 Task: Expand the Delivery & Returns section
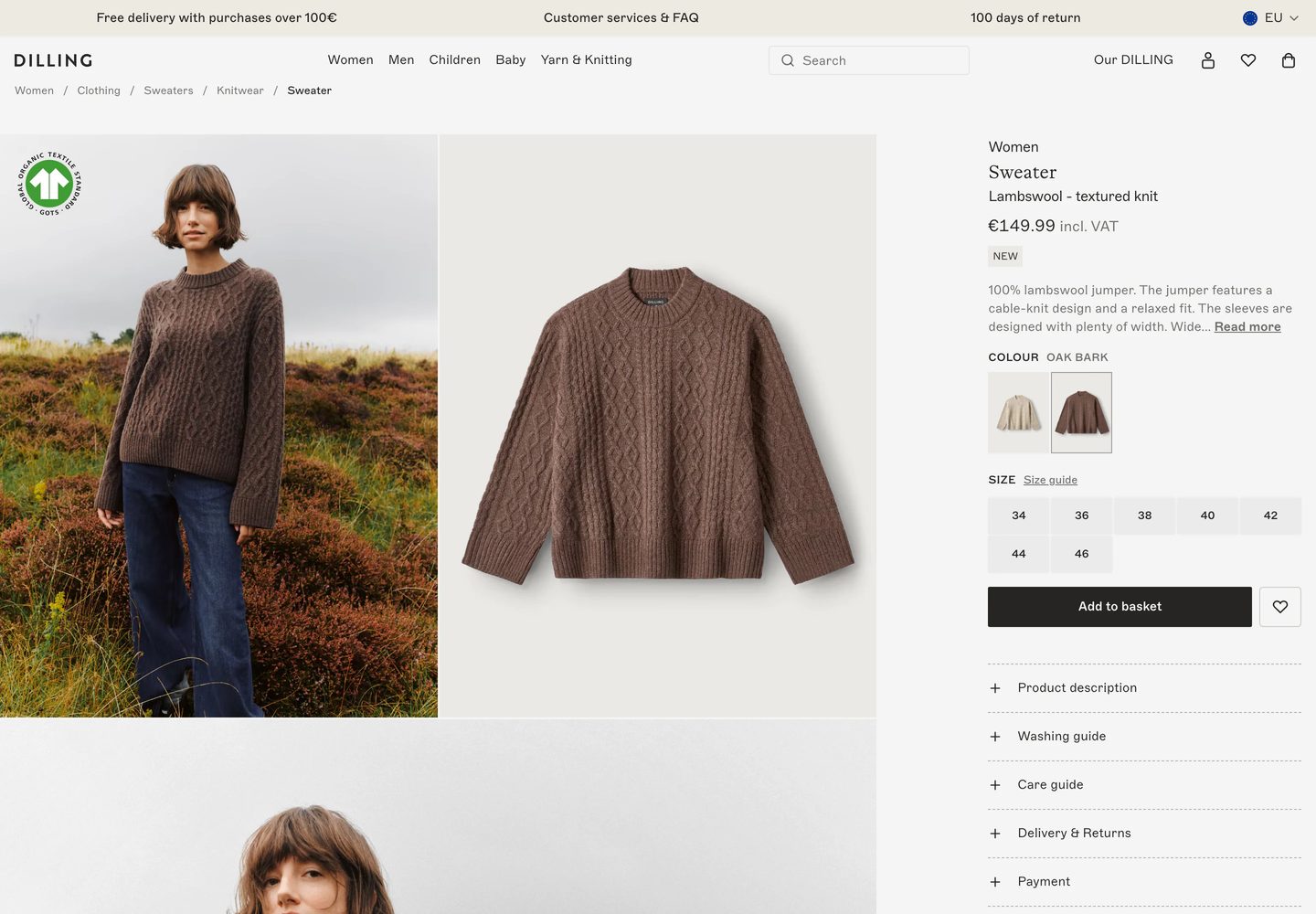click(1144, 834)
